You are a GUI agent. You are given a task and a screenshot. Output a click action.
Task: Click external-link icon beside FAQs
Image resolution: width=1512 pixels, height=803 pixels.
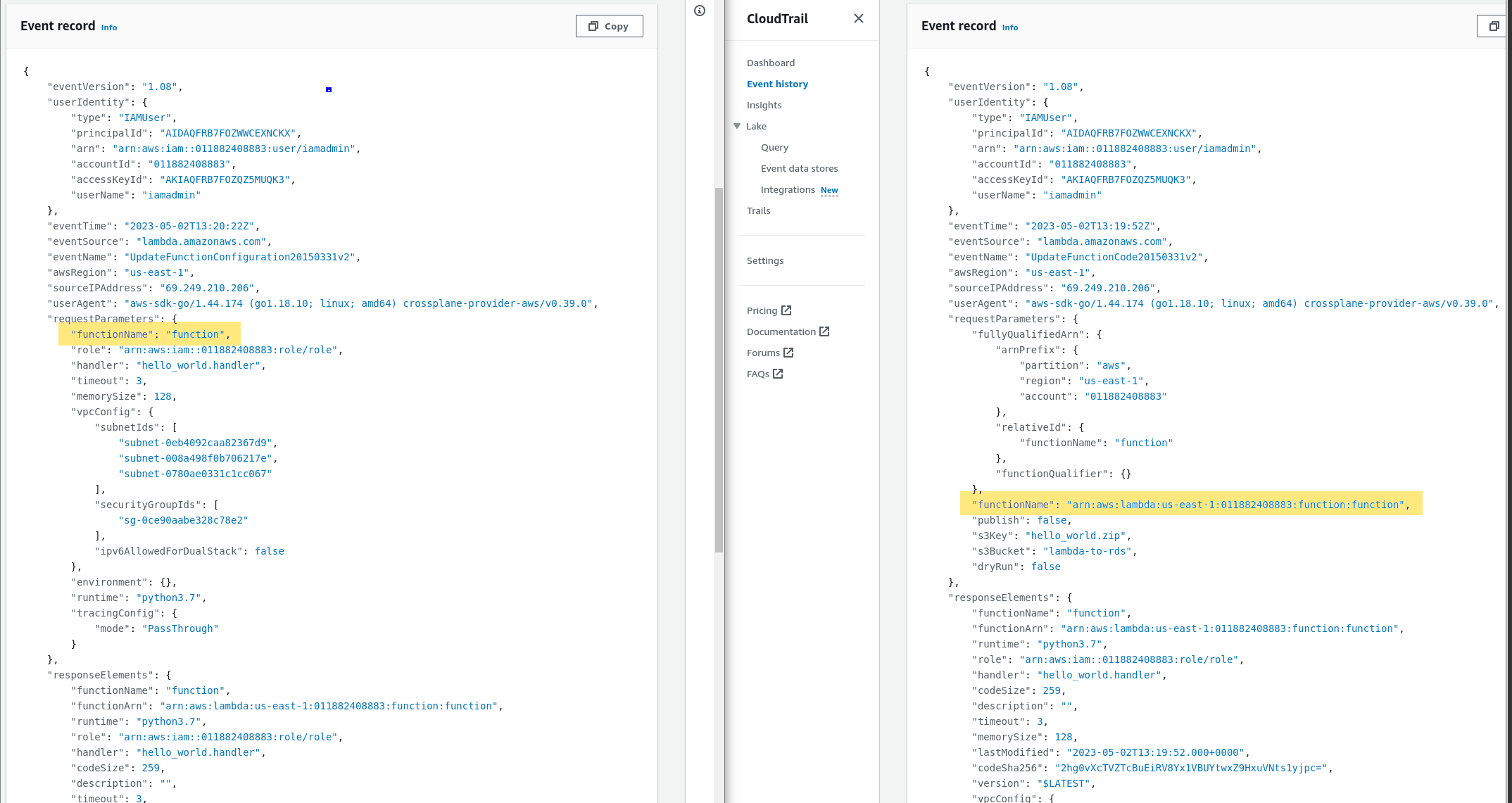(778, 374)
